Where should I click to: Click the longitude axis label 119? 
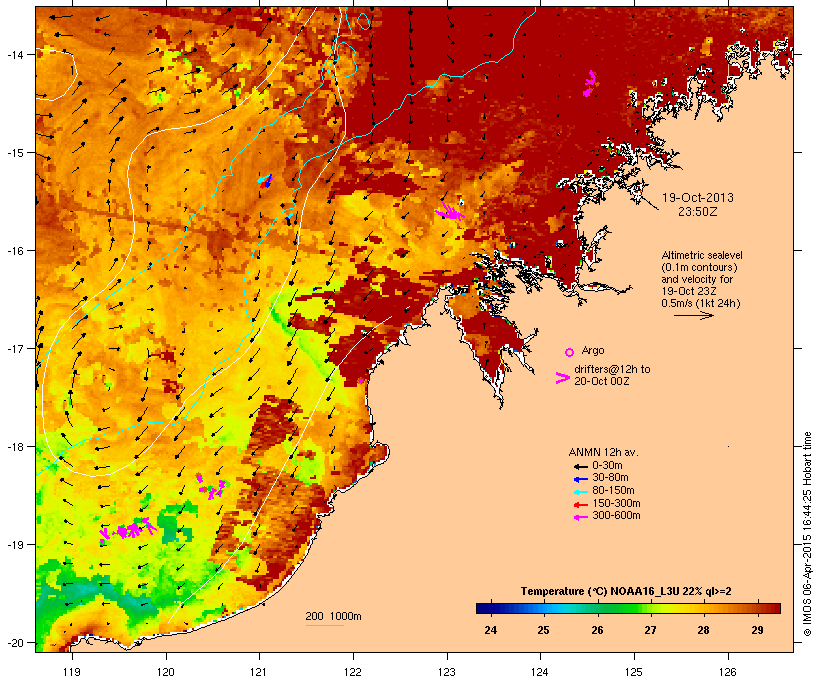pos(72,672)
